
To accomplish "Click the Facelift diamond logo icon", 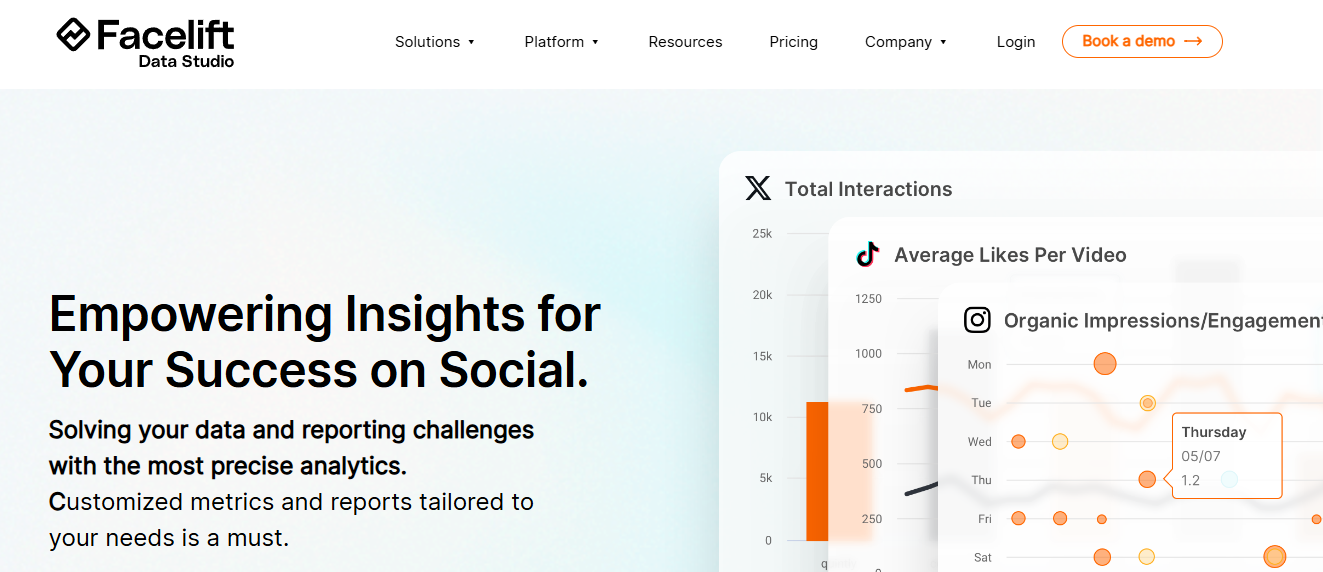I will coord(74,34).
